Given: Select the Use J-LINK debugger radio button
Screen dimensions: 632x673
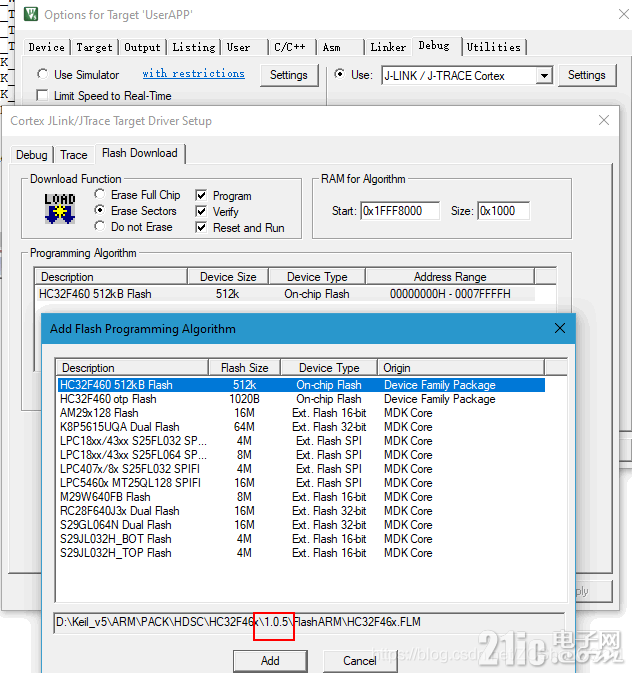Looking at the screenshot, I should coord(340,74).
